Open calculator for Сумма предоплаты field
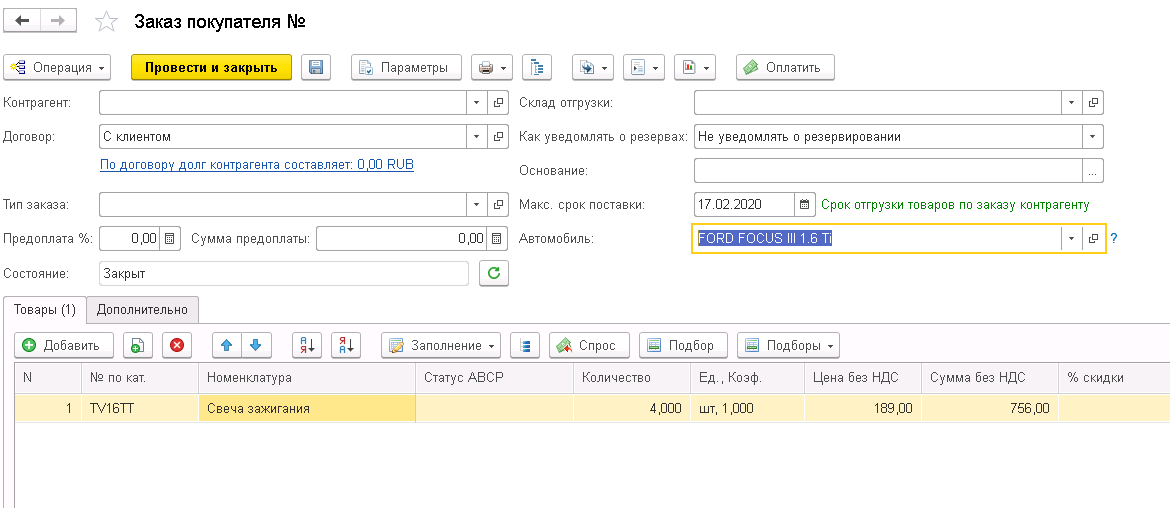1170x508 pixels. [496, 239]
